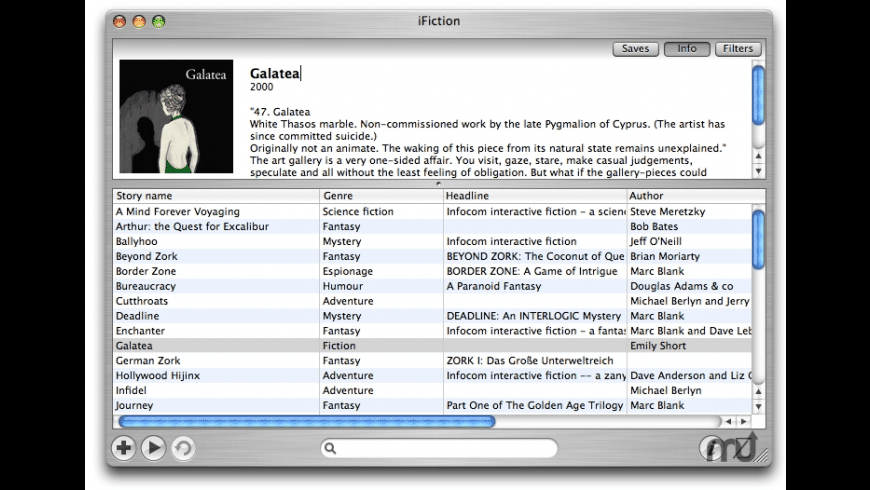Click the window resize grip corner
This screenshot has width=870, height=490.
coord(763,456)
